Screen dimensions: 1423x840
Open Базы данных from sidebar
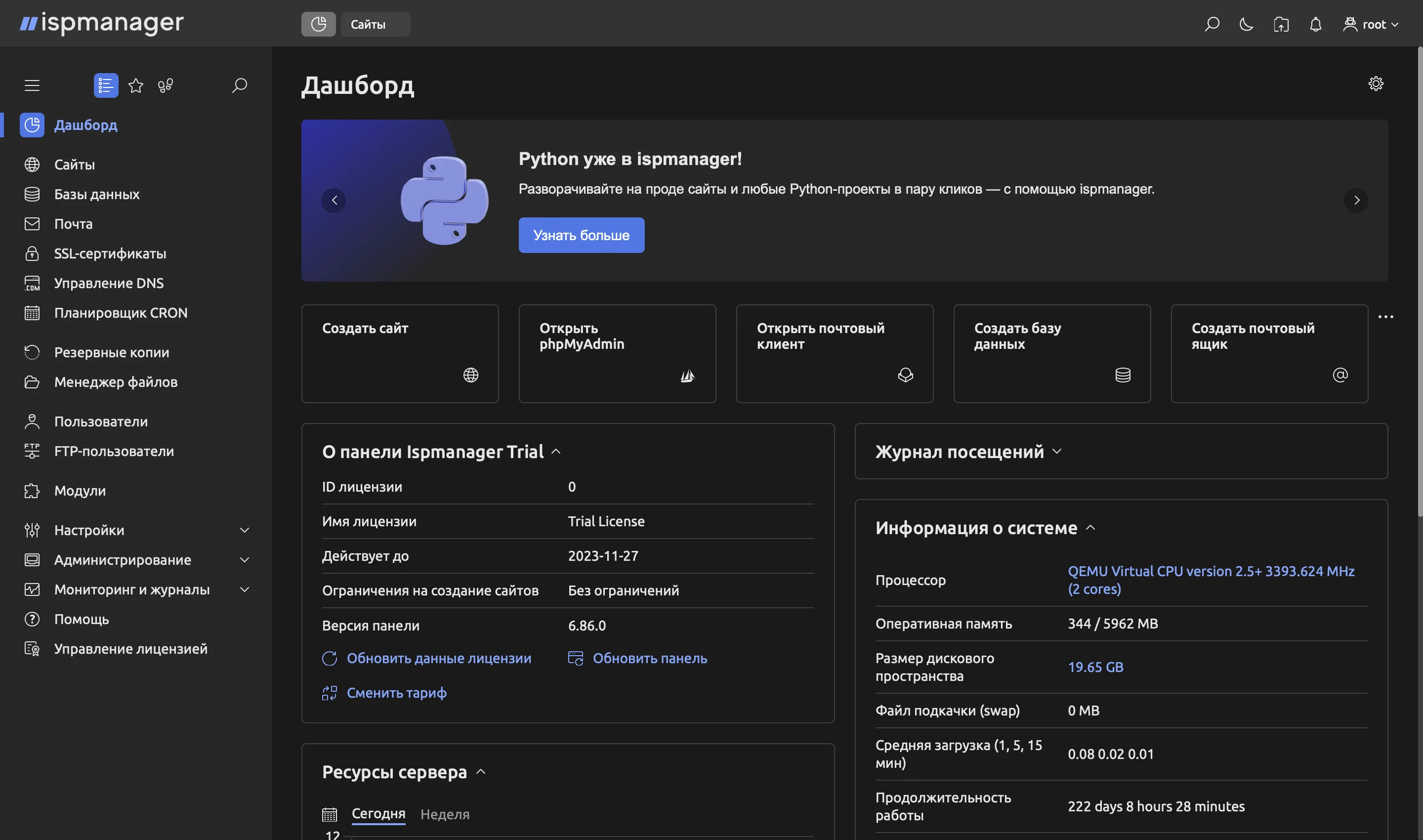pyautogui.click(x=97, y=194)
